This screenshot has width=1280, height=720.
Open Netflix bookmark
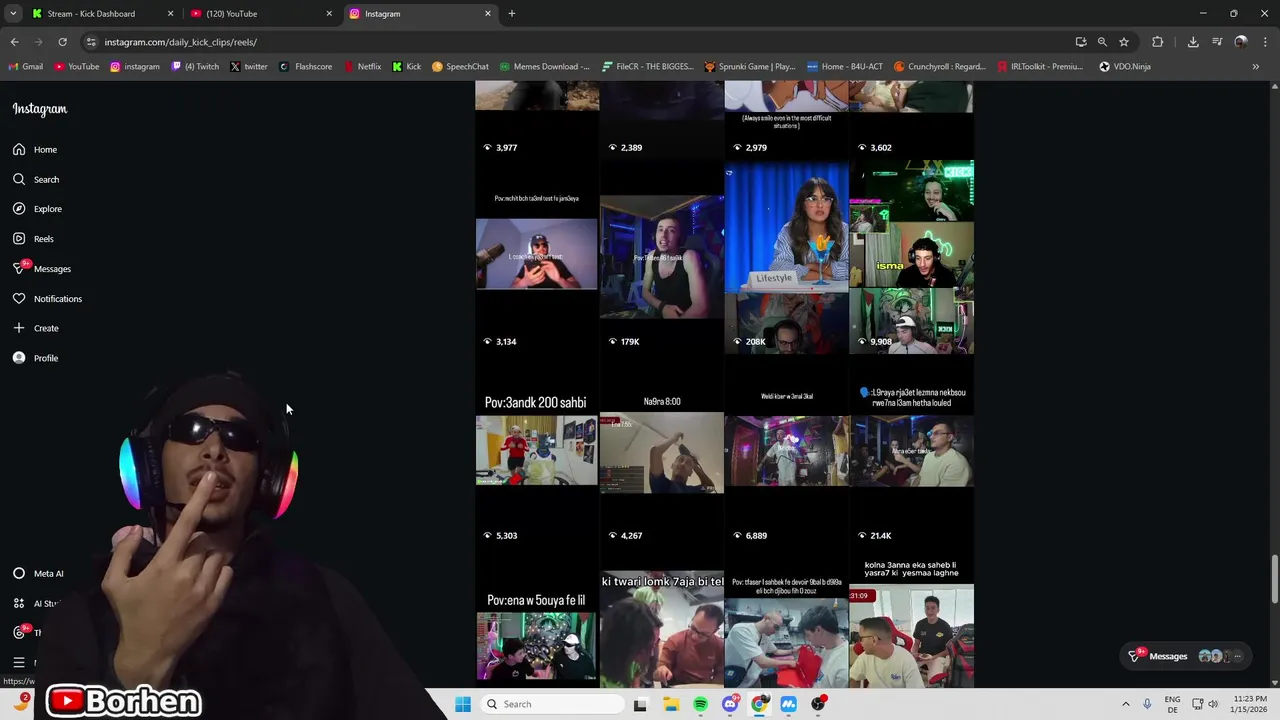(x=362, y=67)
